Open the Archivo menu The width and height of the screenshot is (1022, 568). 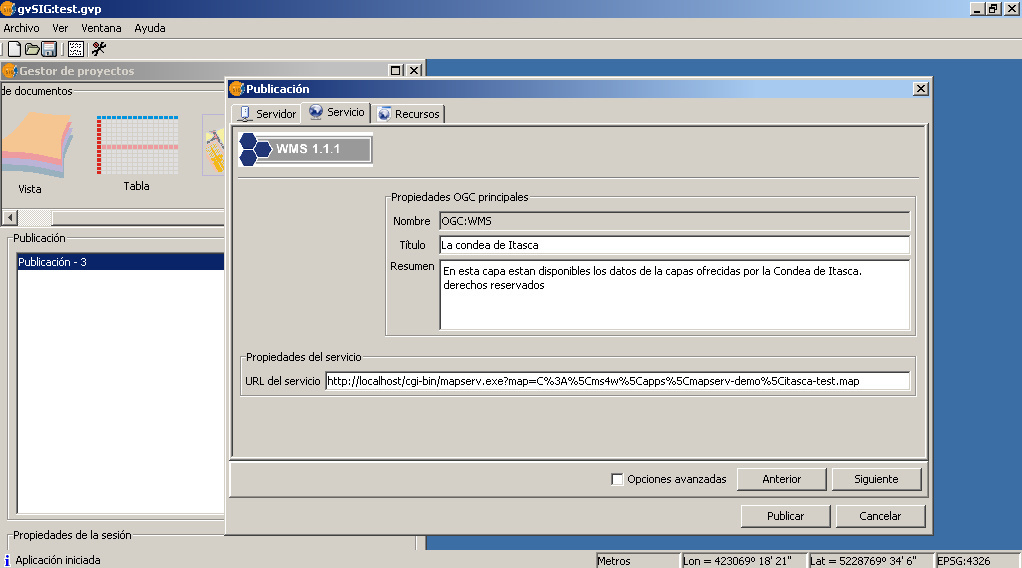point(21,28)
